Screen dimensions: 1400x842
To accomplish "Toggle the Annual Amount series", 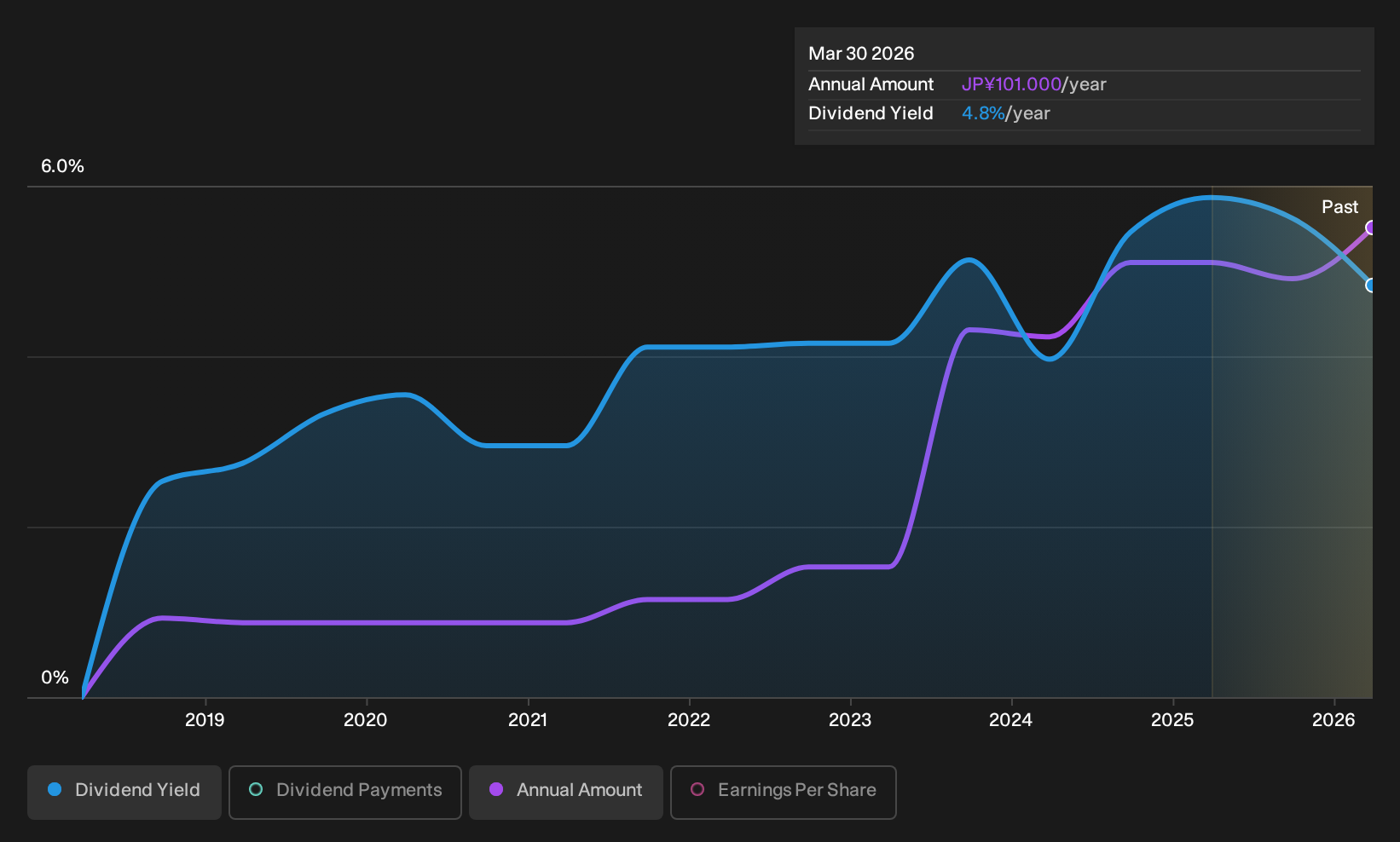I will [x=566, y=792].
